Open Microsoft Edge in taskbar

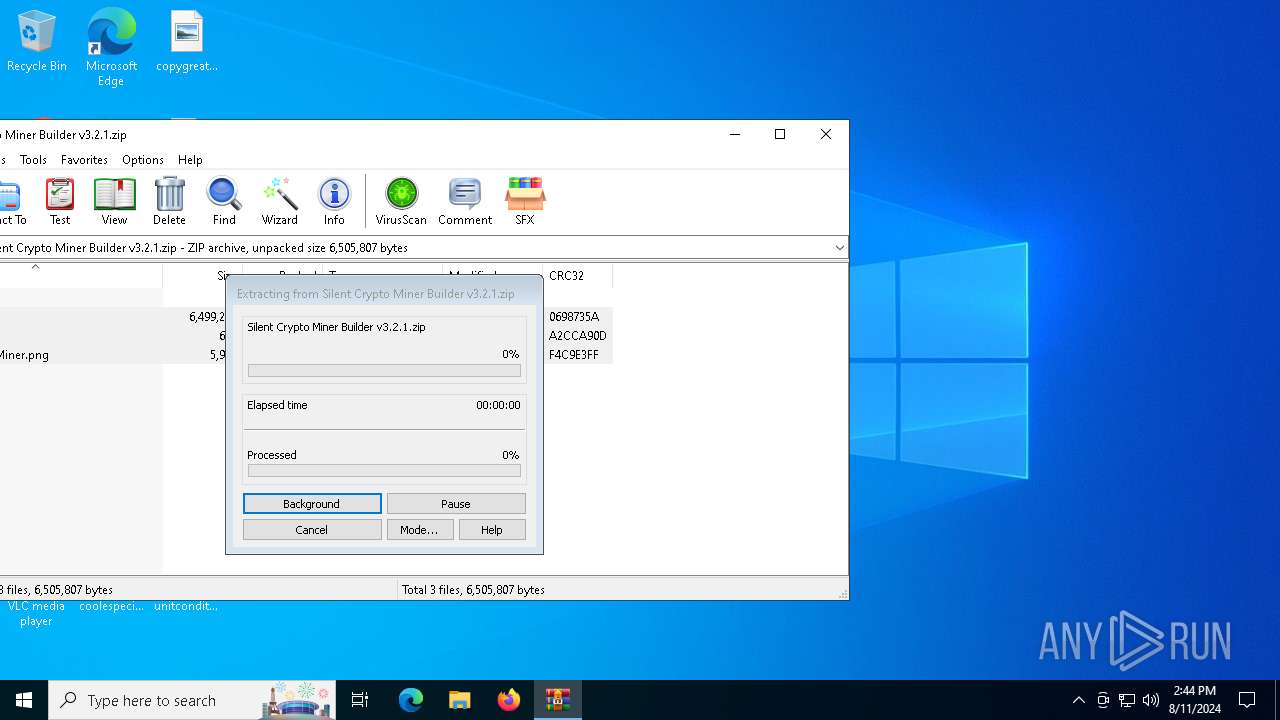coord(411,700)
